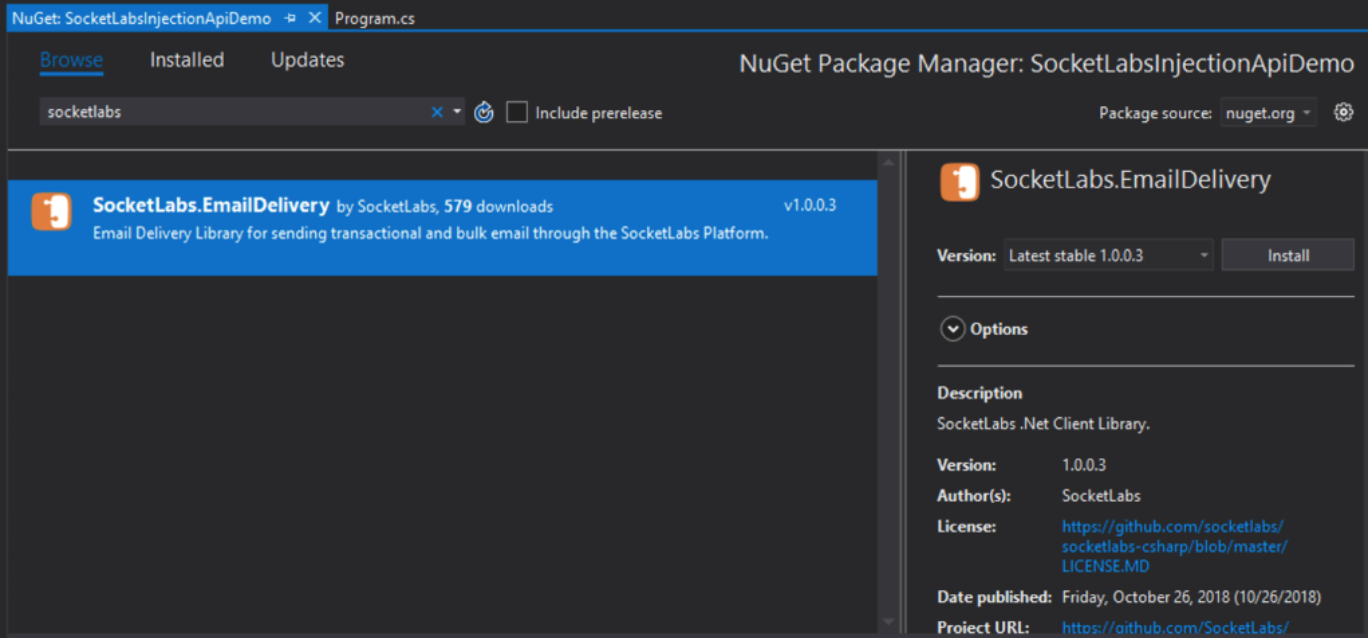Clear the socketlabs search text
This screenshot has height=638, width=1368.
click(437, 112)
